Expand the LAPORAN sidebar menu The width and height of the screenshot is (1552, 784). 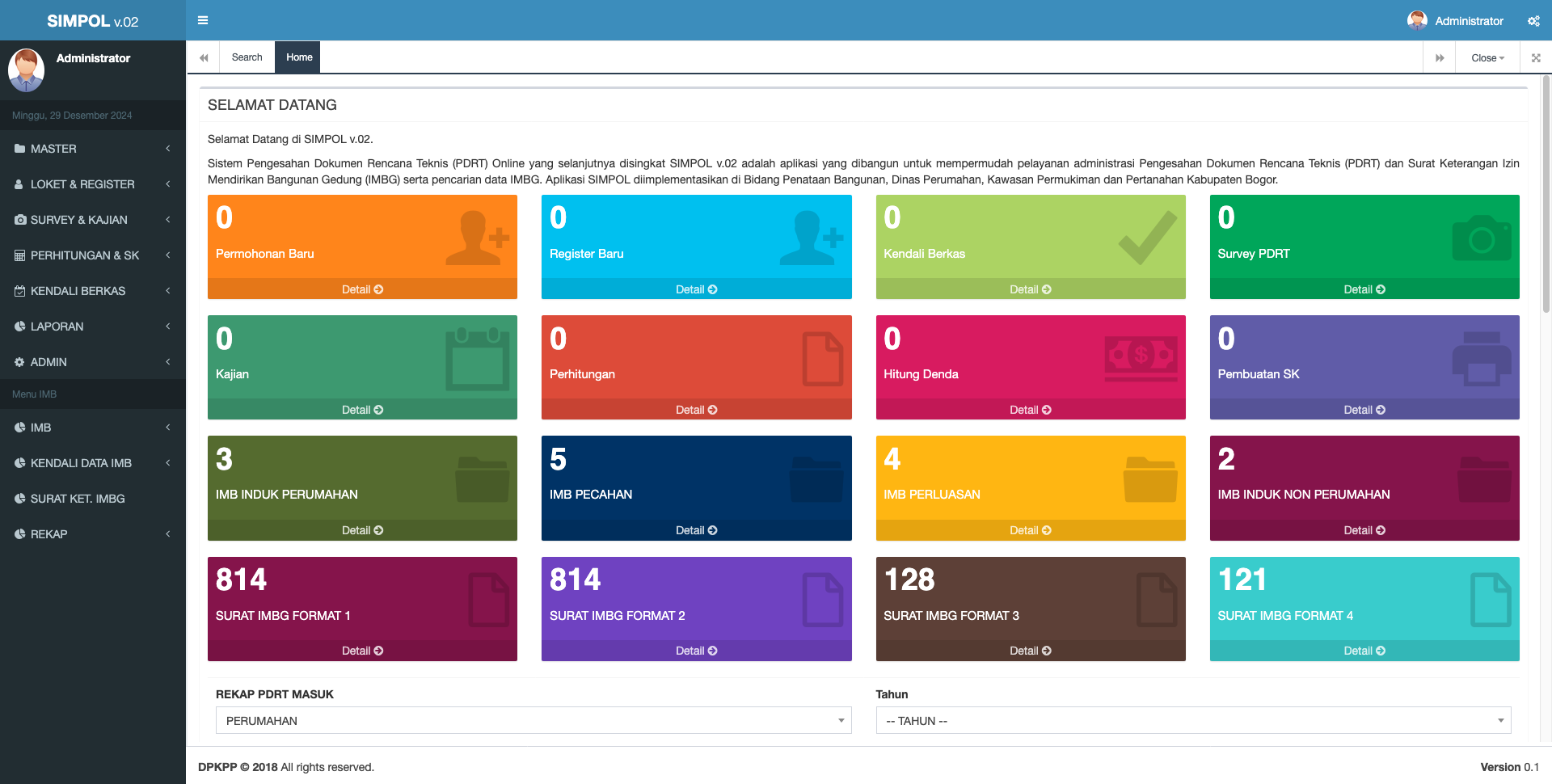(x=93, y=327)
